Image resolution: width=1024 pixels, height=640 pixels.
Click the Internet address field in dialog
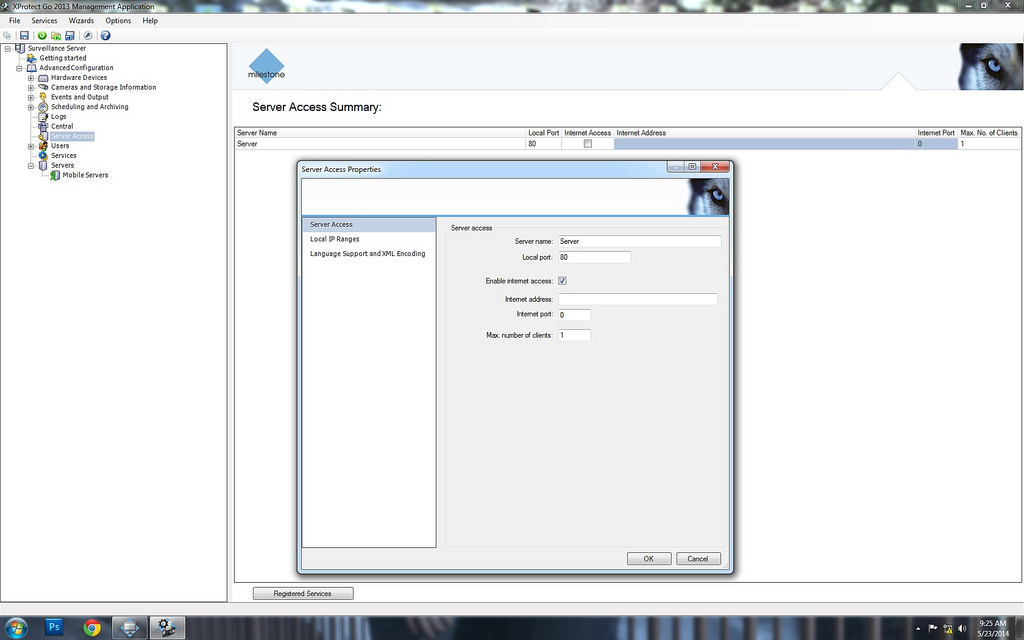pos(638,299)
